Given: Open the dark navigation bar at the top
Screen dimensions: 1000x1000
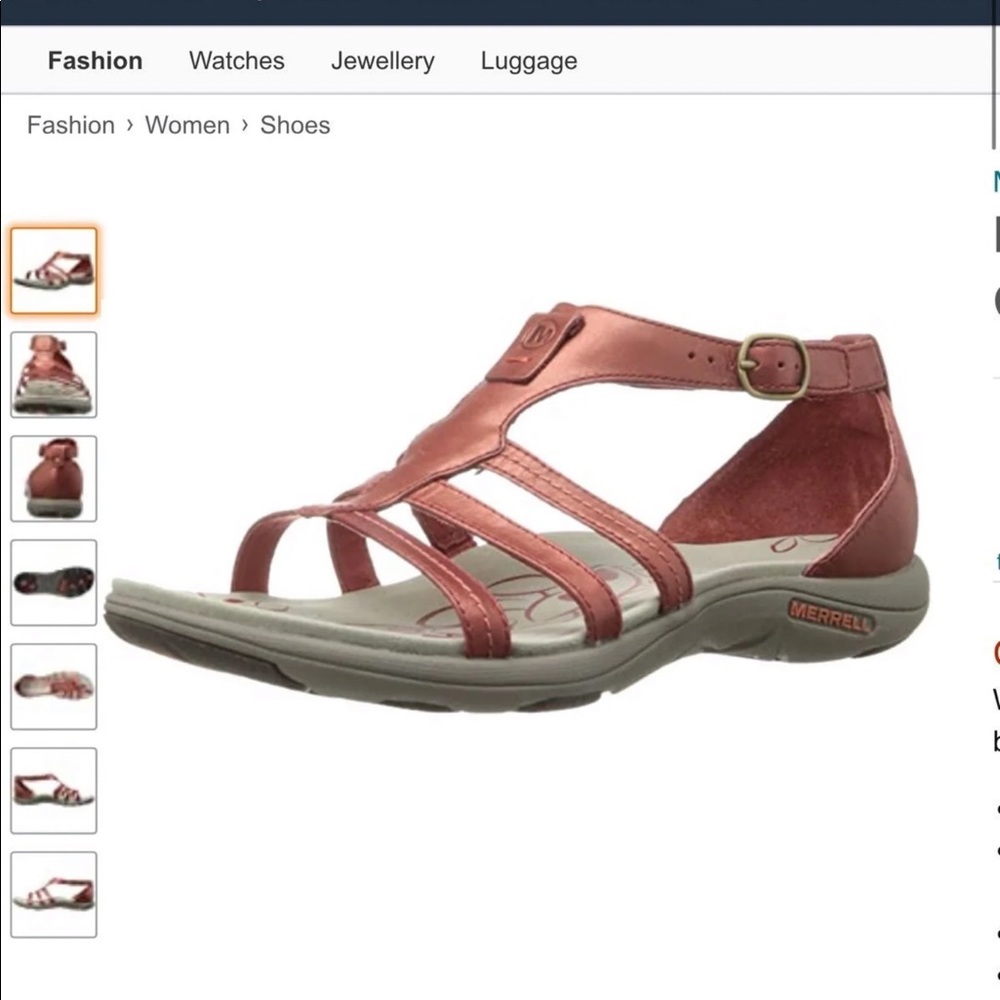Looking at the screenshot, I should pyautogui.click(x=500, y=10).
